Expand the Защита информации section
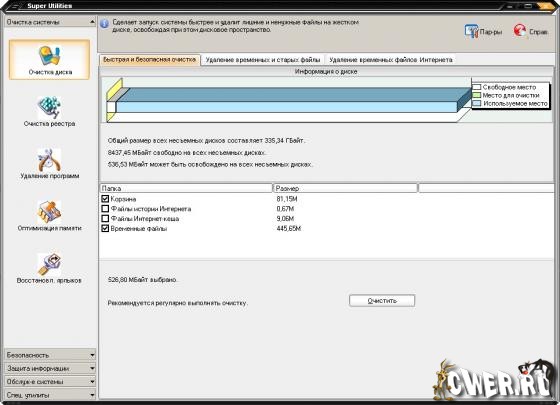The height and width of the screenshot is (405, 560). click(50, 368)
